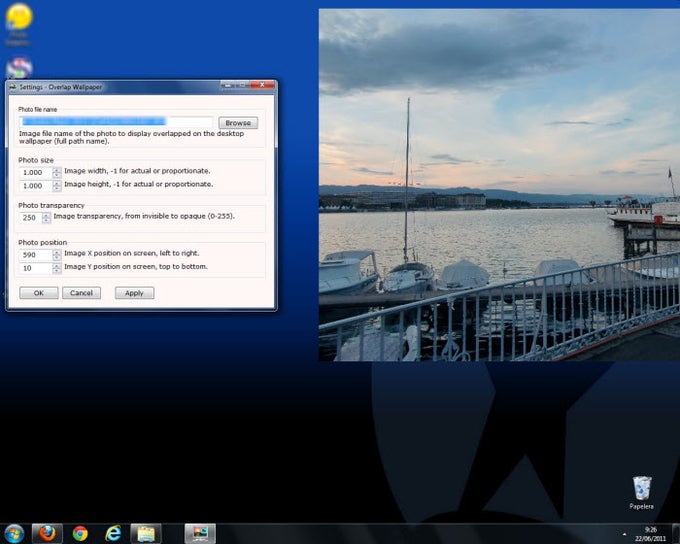Screen dimensions: 680x544
Task: Select the round colorful desktop icon below the sun
Action: 19,68
